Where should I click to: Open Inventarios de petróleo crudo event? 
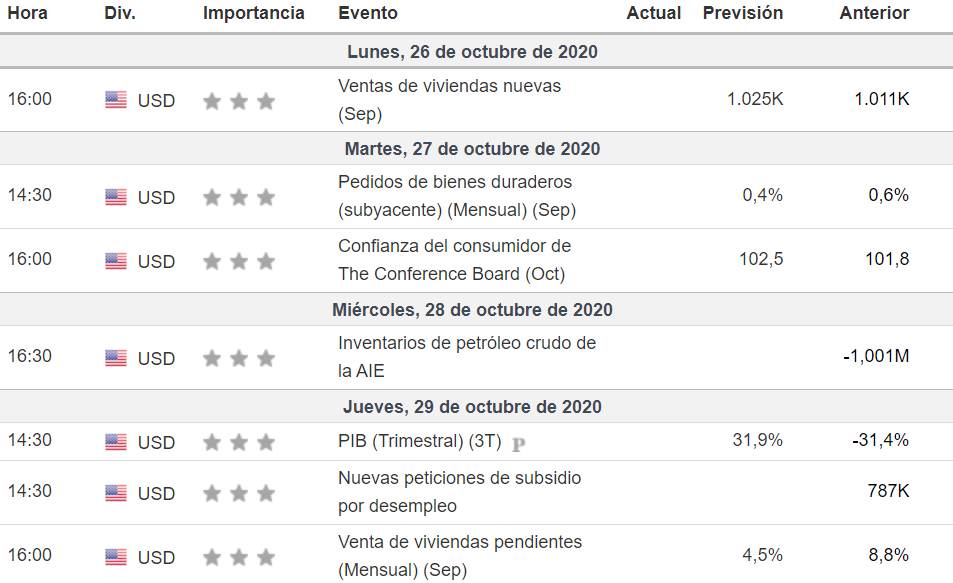coord(466,343)
